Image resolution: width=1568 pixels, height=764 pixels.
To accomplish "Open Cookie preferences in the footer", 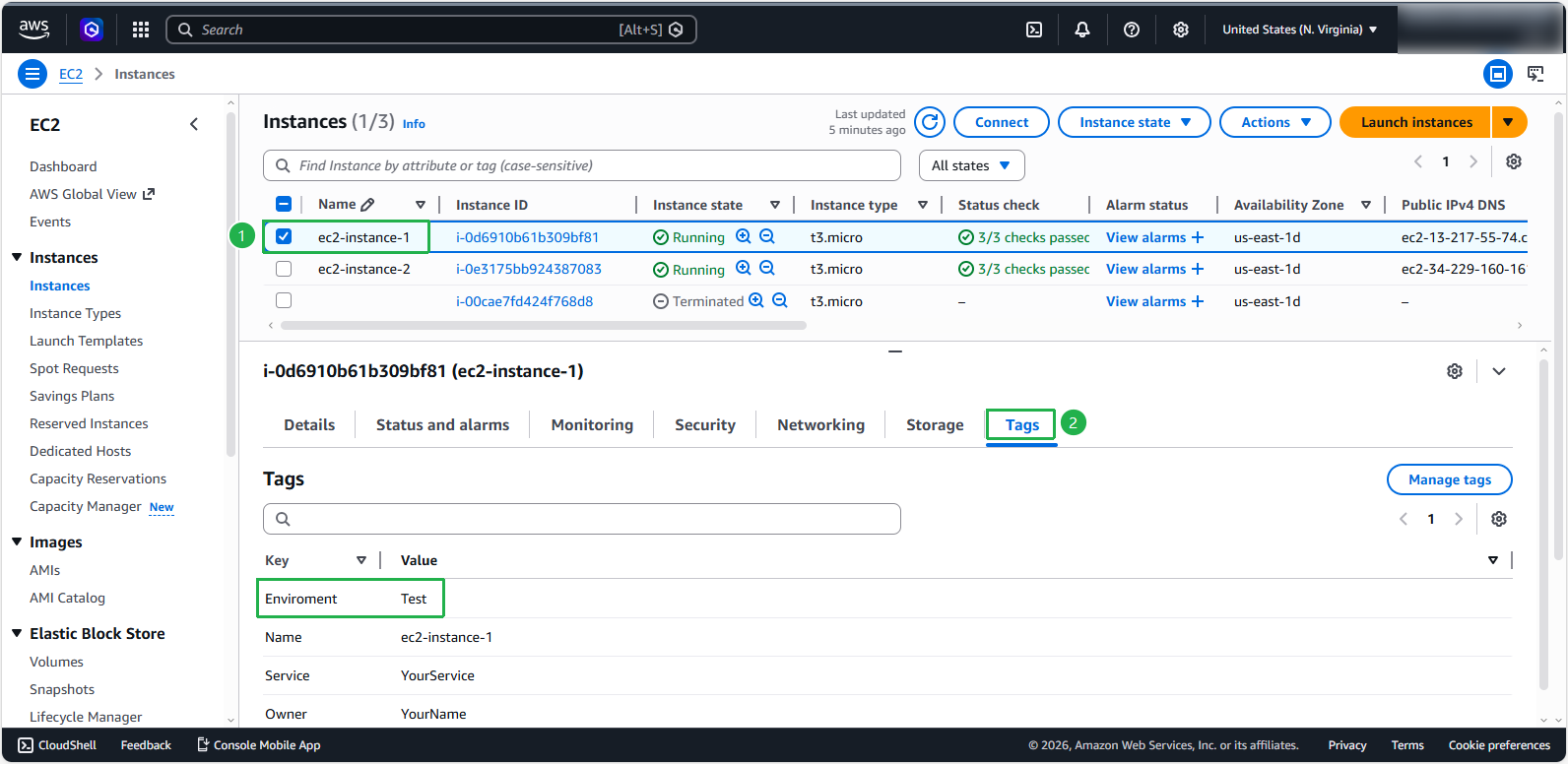I will point(1499,745).
